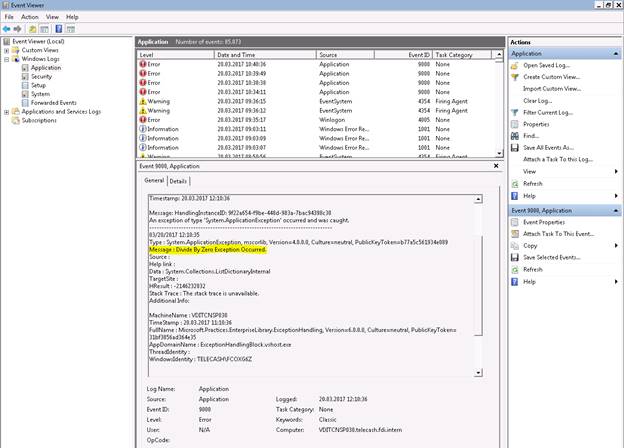Switch to the General tab

(x=154, y=180)
